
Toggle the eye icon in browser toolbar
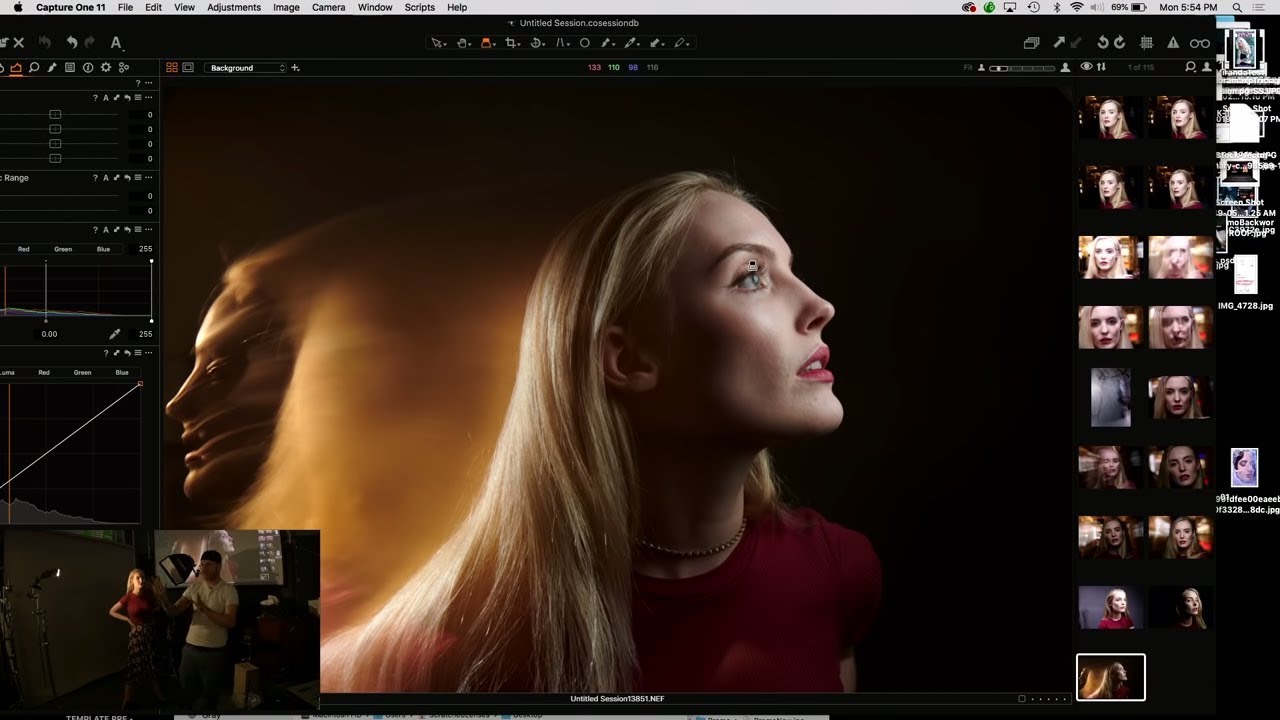pyautogui.click(x=1086, y=67)
